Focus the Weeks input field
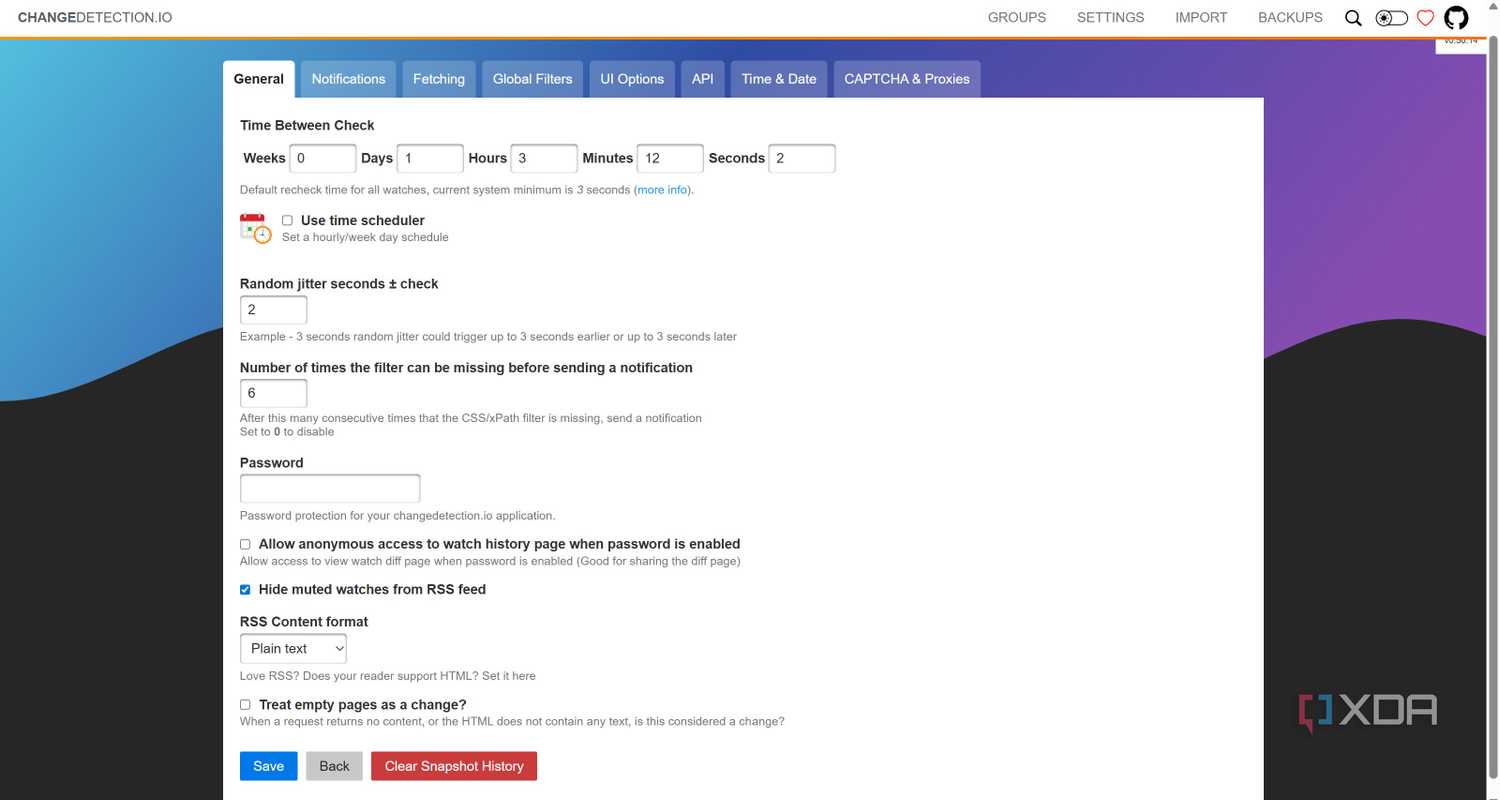The height and width of the screenshot is (800, 1500). (323, 158)
